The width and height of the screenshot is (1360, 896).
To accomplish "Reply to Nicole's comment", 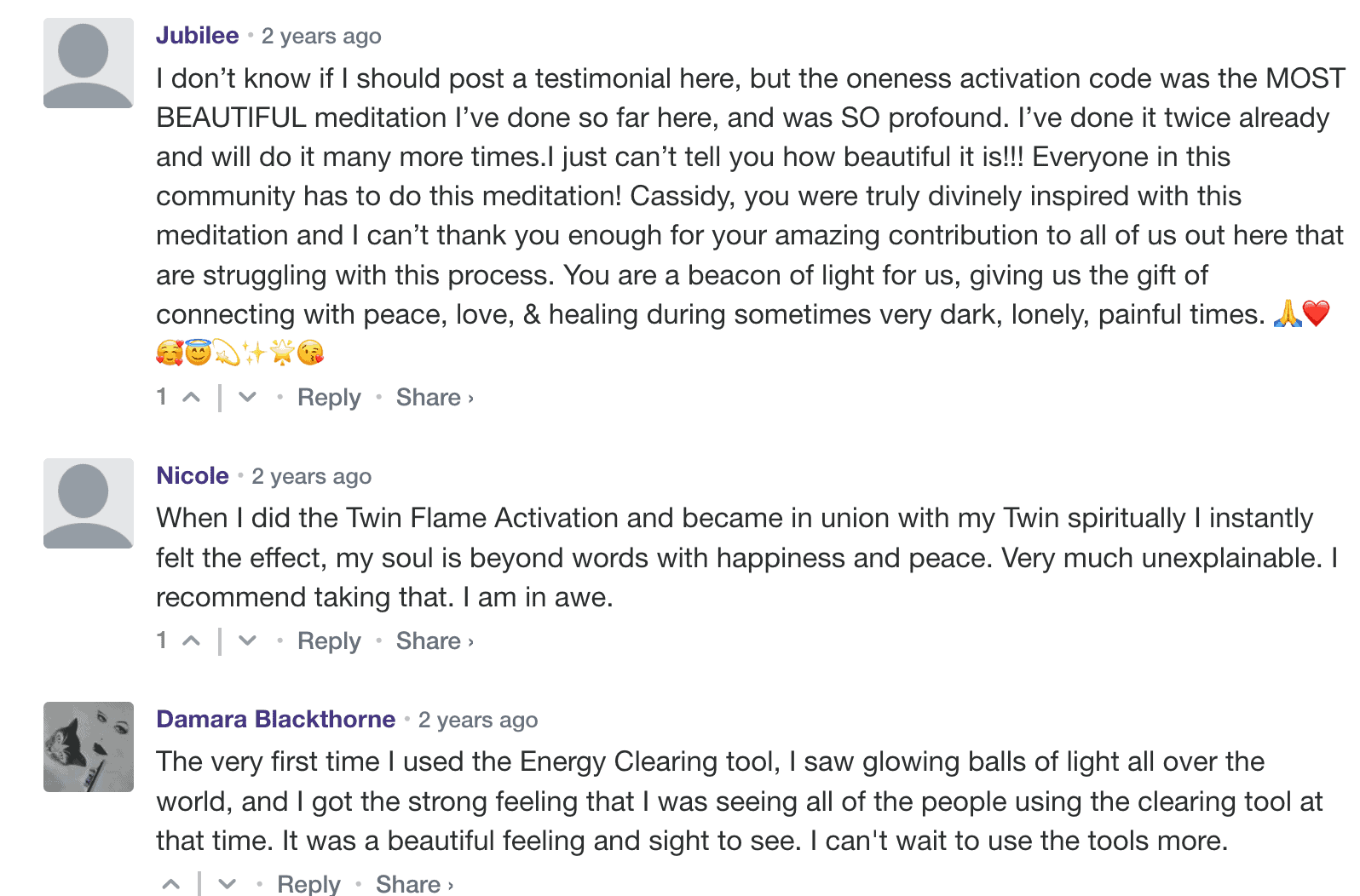I will coord(329,640).
